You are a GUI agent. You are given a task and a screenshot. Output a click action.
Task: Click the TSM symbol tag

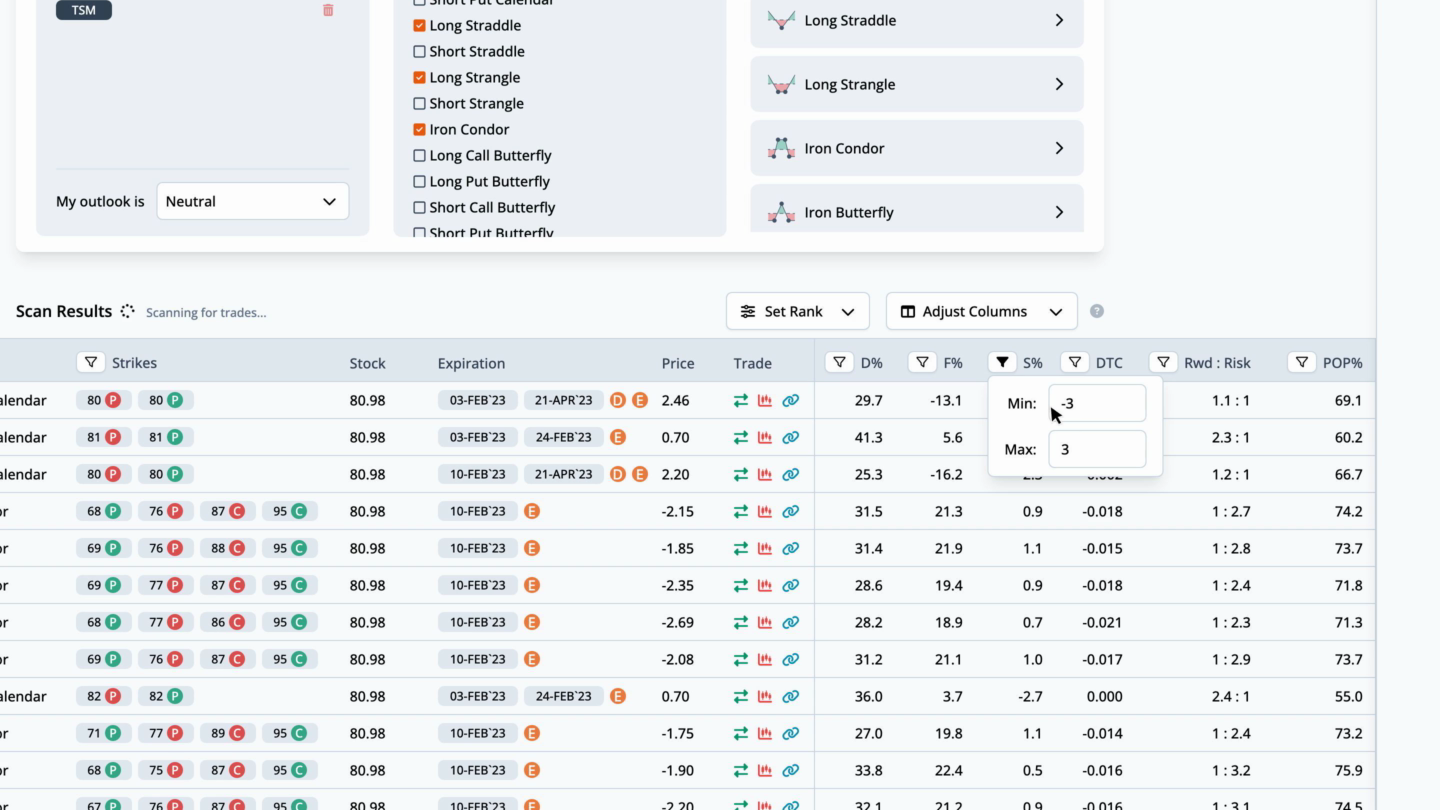pyautogui.click(x=83, y=10)
